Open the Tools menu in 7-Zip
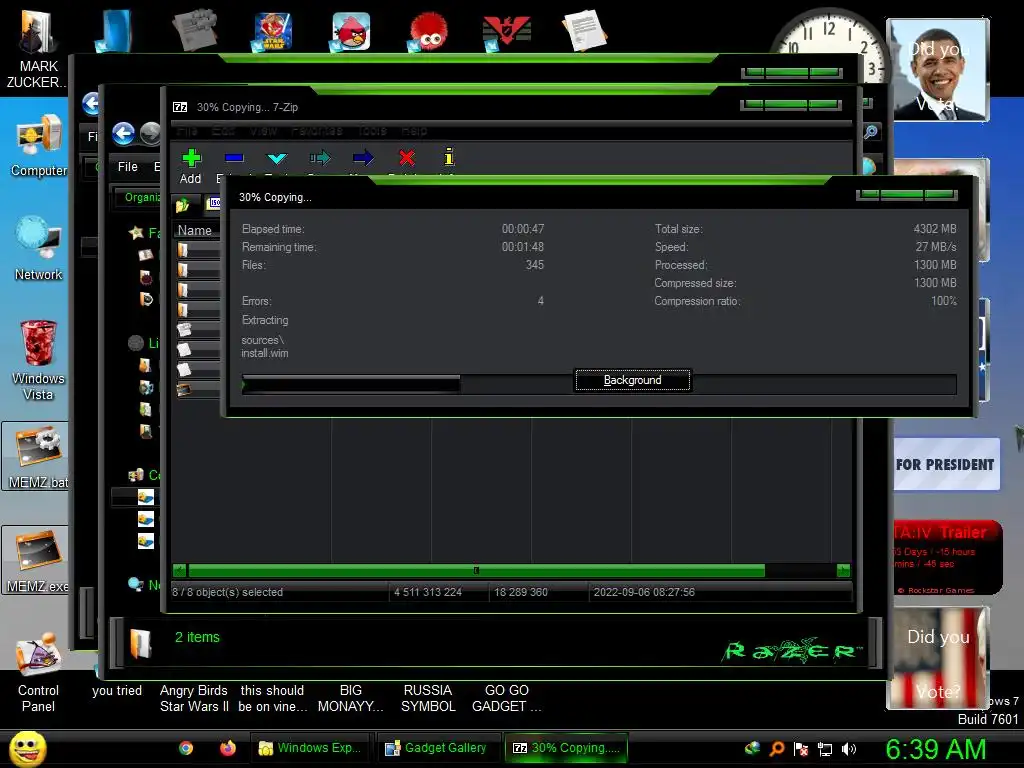1024x768 pixels. click(372, 131)
